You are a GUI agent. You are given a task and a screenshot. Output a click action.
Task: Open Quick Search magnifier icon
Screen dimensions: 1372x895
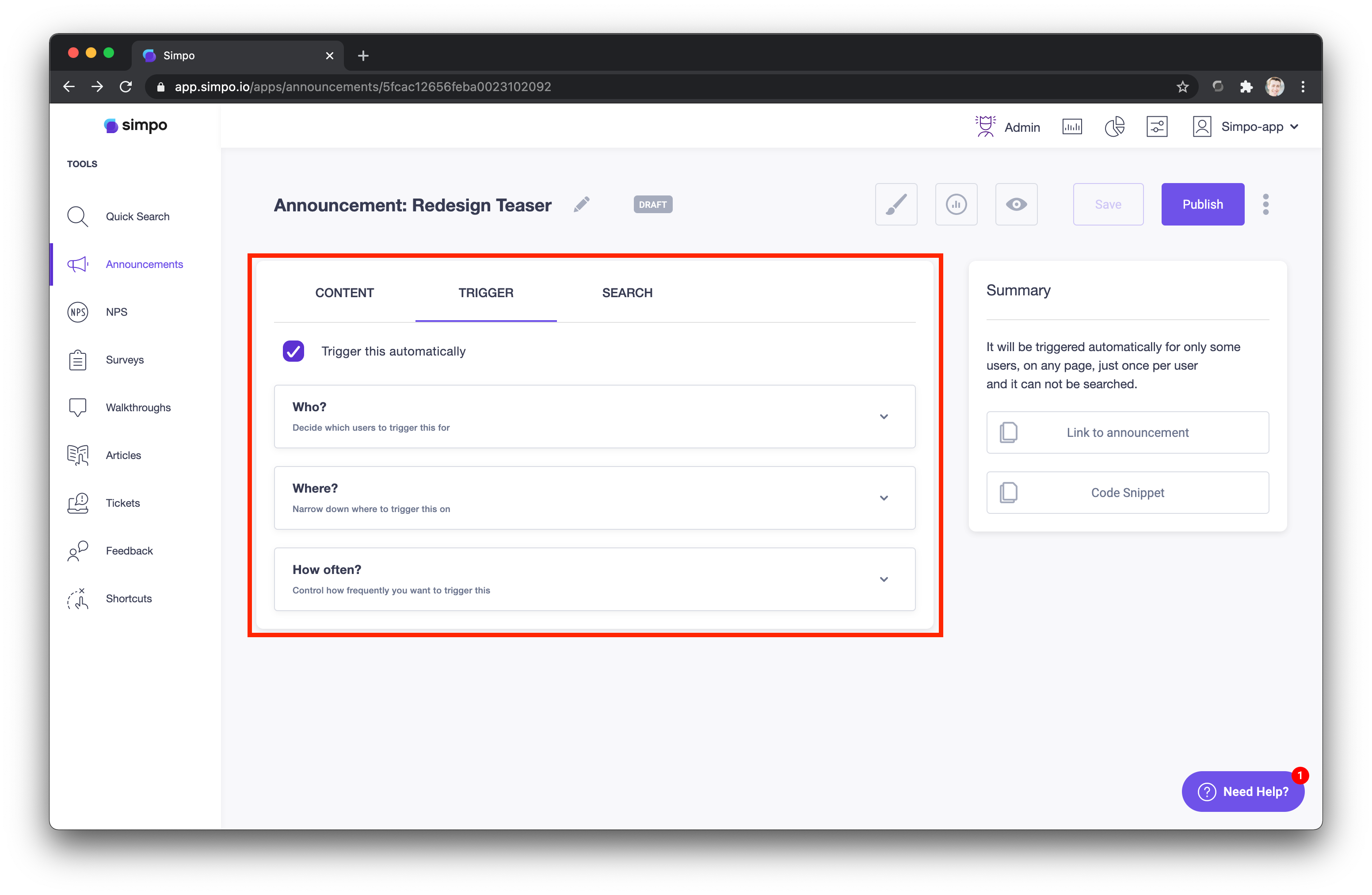[77, 216]
